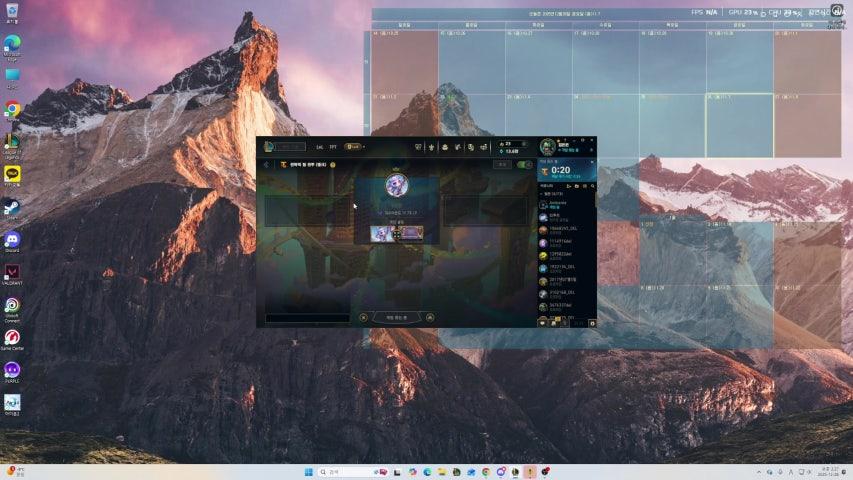Screen dimensions: 853x480
Task: Open the Windows Start menu
Action: tap(308, 472)
